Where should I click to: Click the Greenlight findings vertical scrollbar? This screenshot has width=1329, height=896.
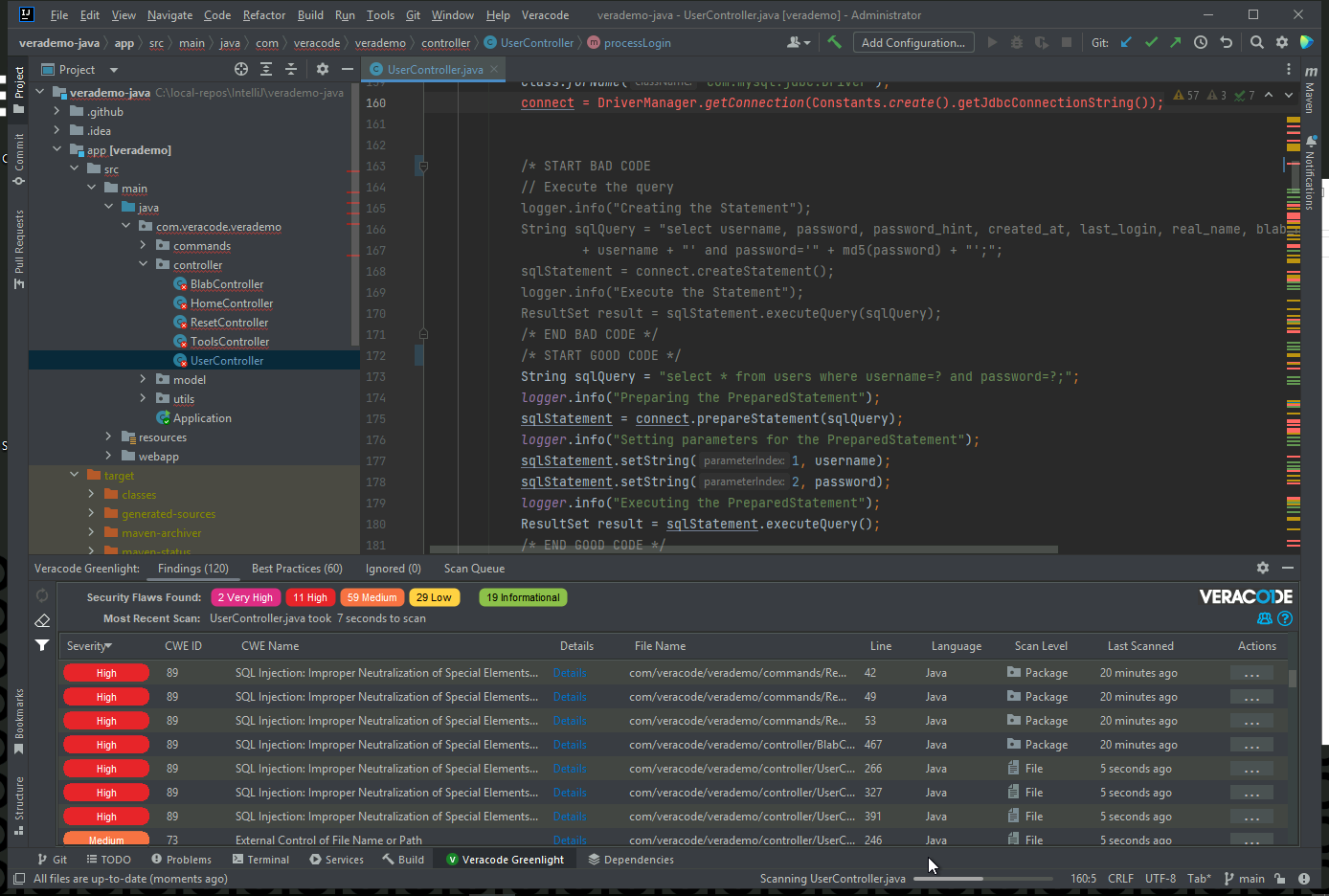click(x=1293, y=679)
